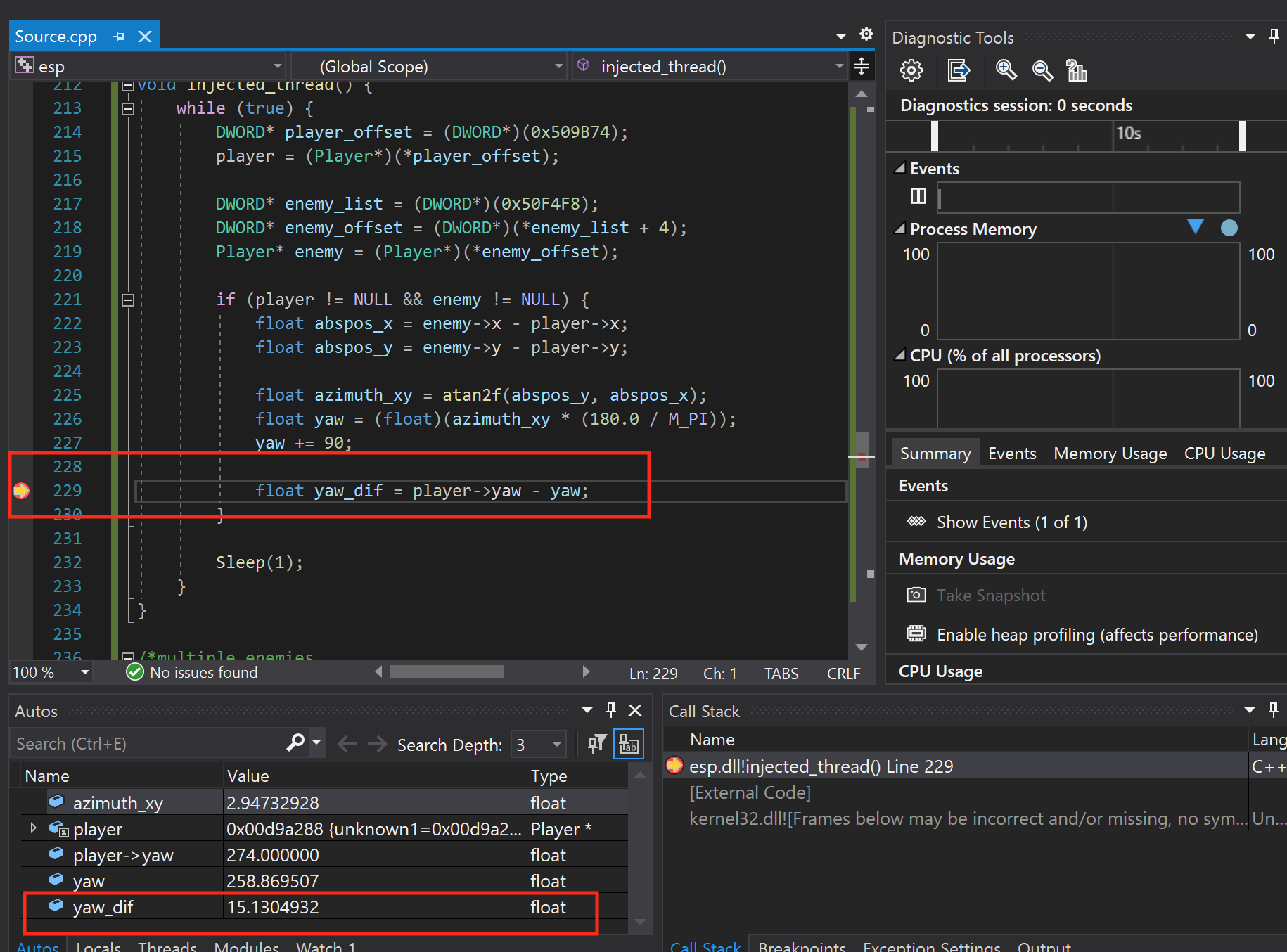Open Diagnostic Tools settings gear
This screenshot has height=952, width=1287.
(911, 70)
